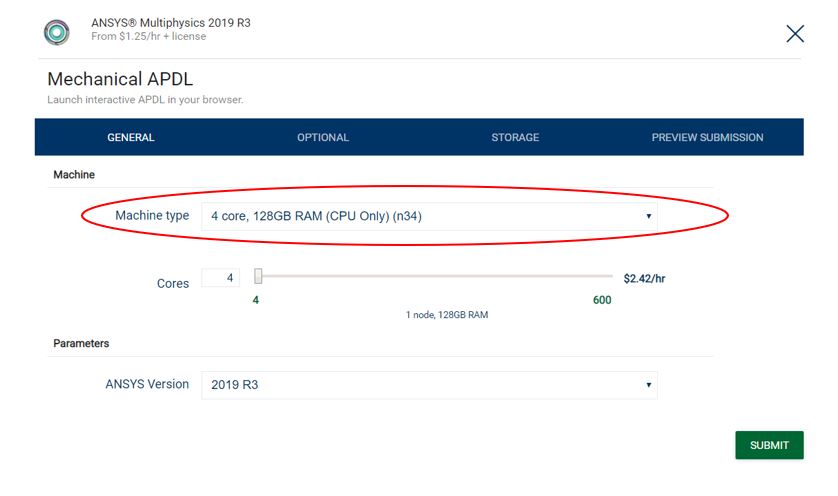The image size is (838, 496).
Task: Switch to the GENERAL tab
Action: pos(131,137)
